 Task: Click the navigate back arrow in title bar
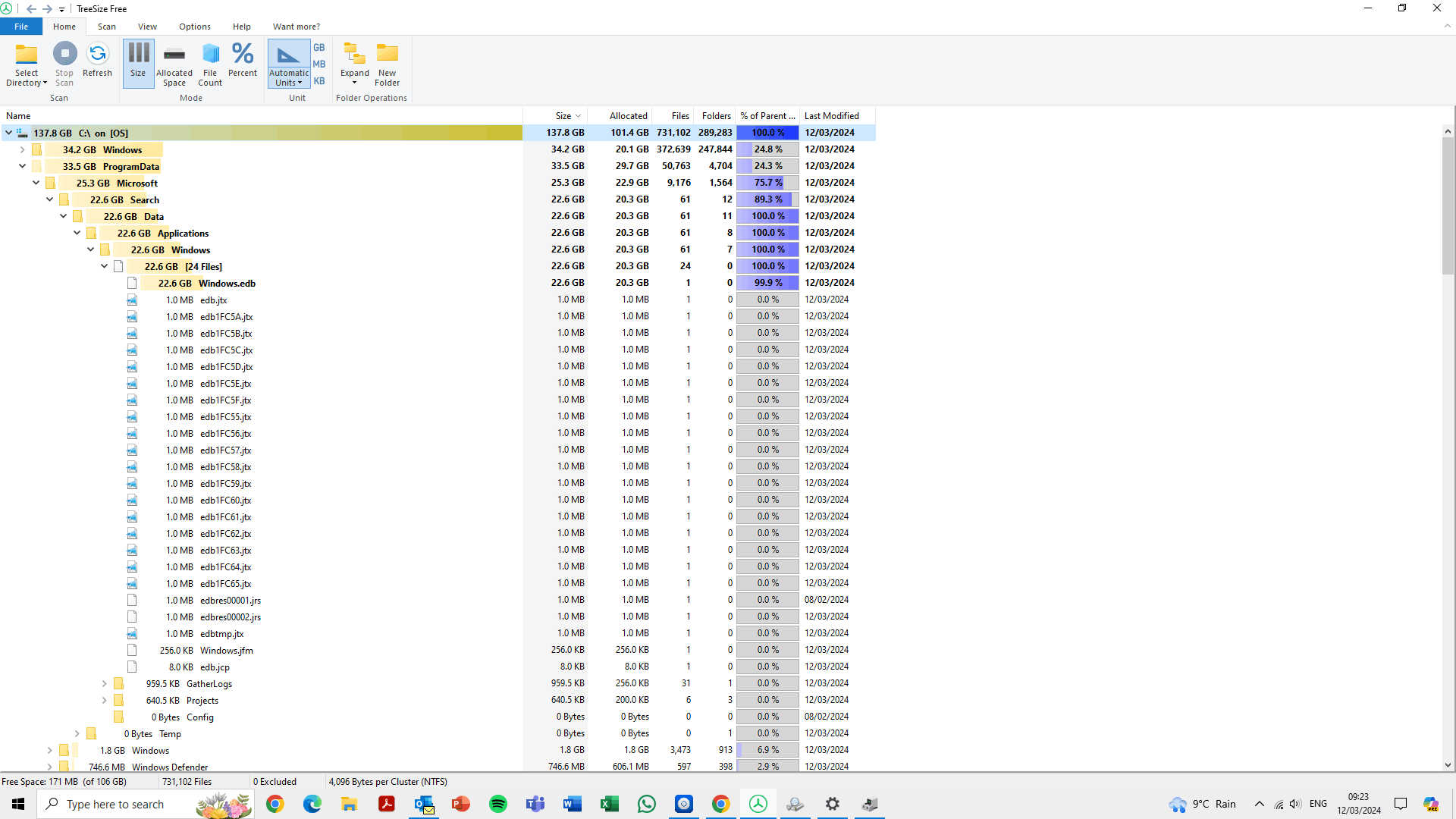31,9
